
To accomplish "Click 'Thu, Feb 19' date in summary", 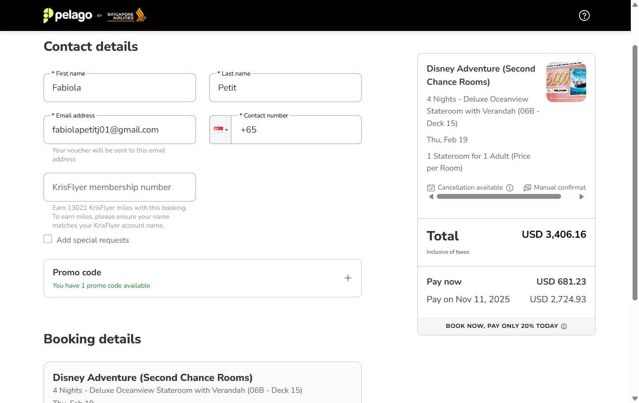I will tap(447, 140).
